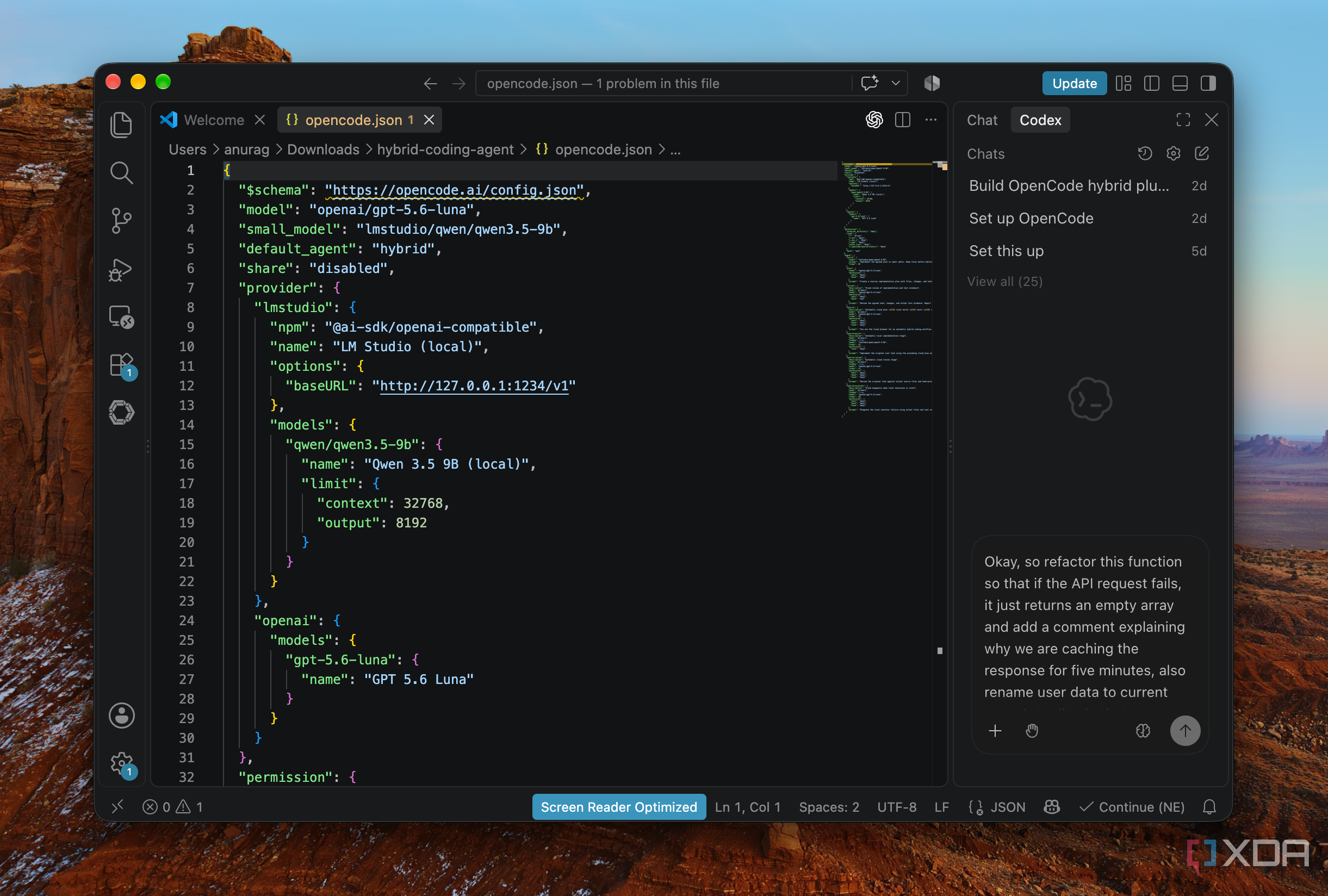Click hybrid-coding-agent breadcrumb segment

tap(445, 150)
